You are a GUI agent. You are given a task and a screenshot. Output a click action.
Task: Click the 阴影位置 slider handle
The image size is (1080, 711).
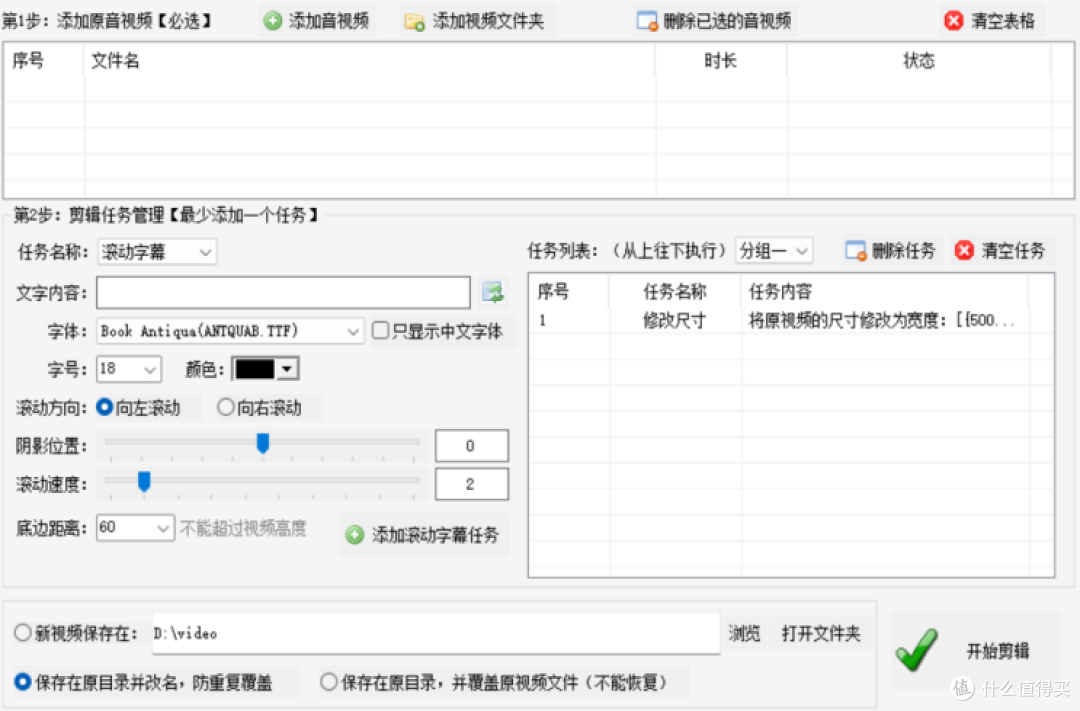pos(262,444)
